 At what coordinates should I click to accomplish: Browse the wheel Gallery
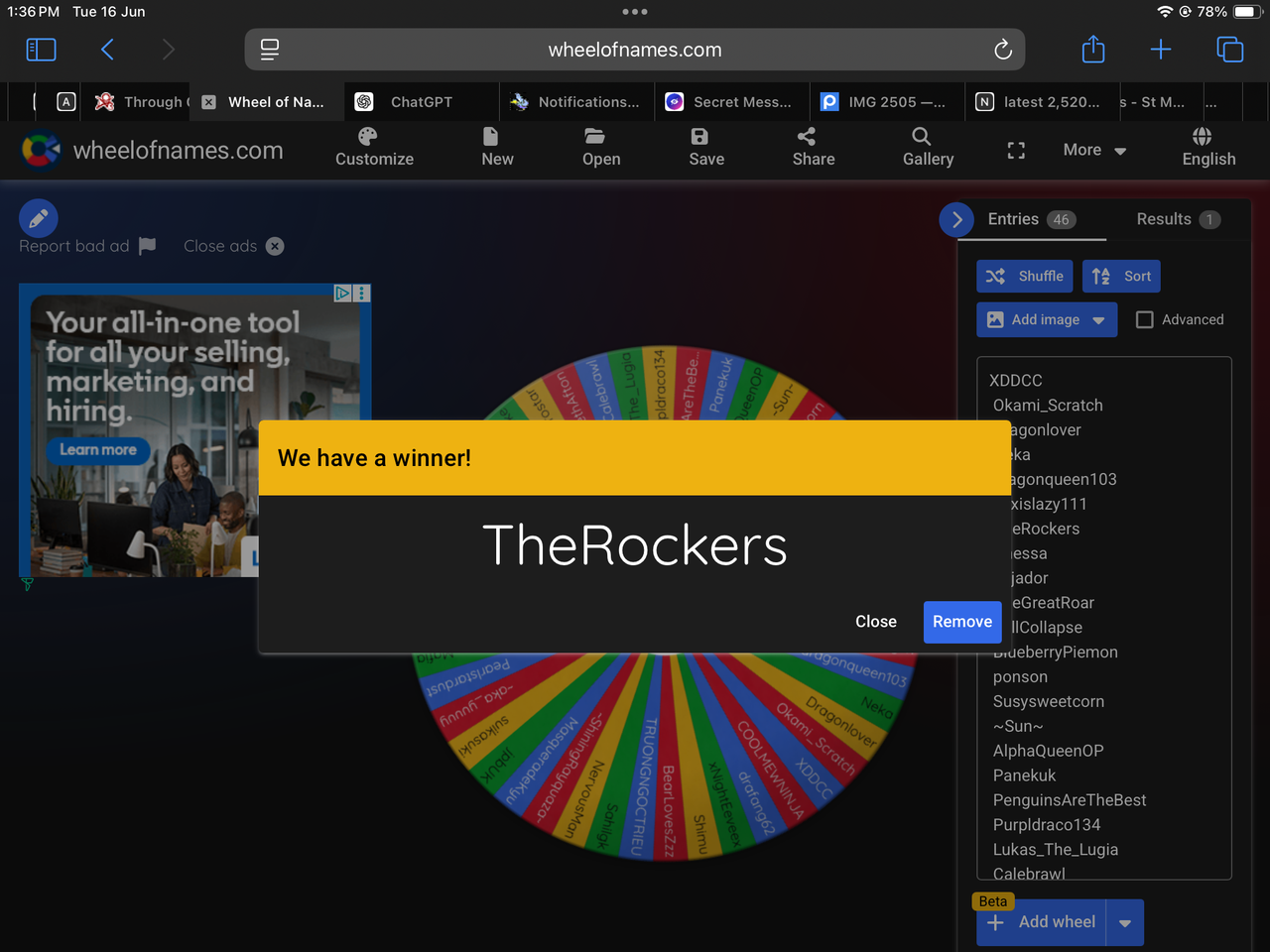928,147
